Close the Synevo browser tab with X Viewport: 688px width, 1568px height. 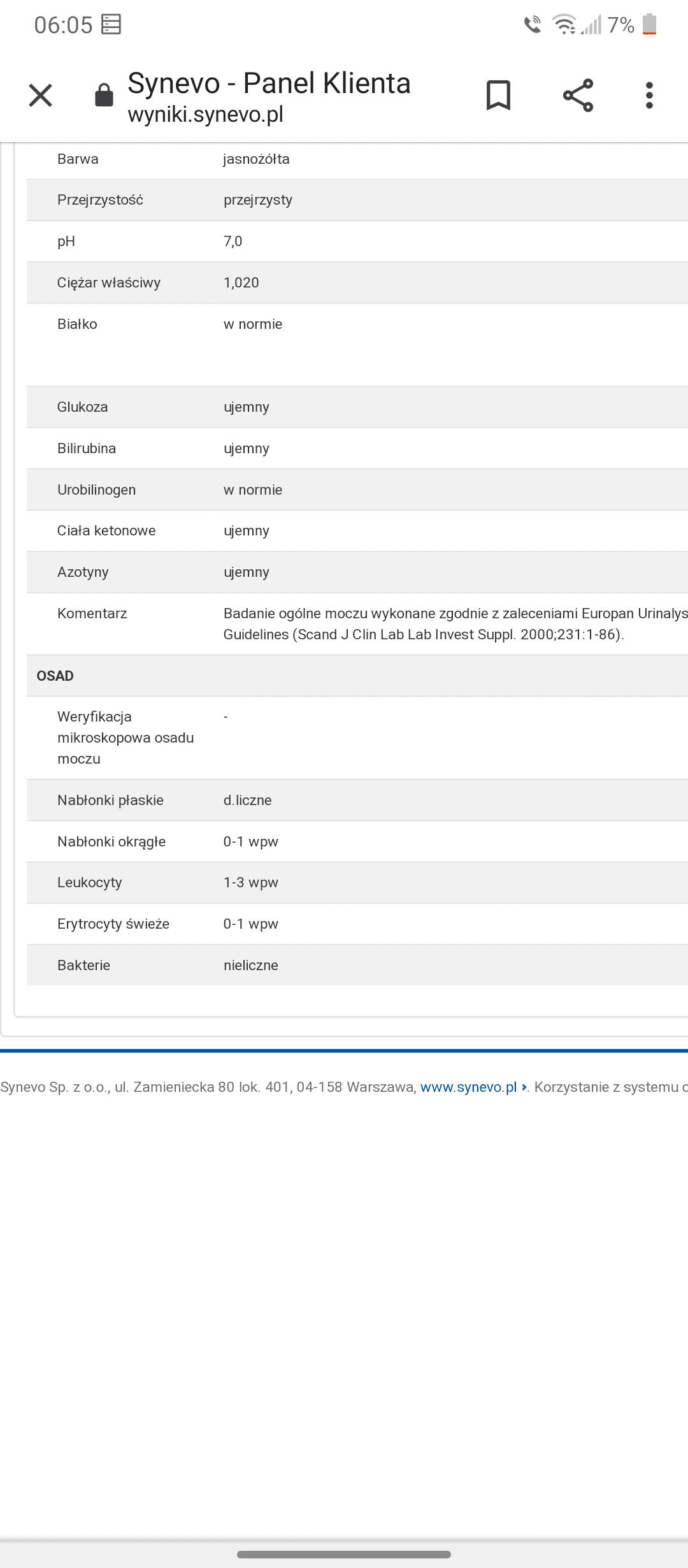(40, 96)
